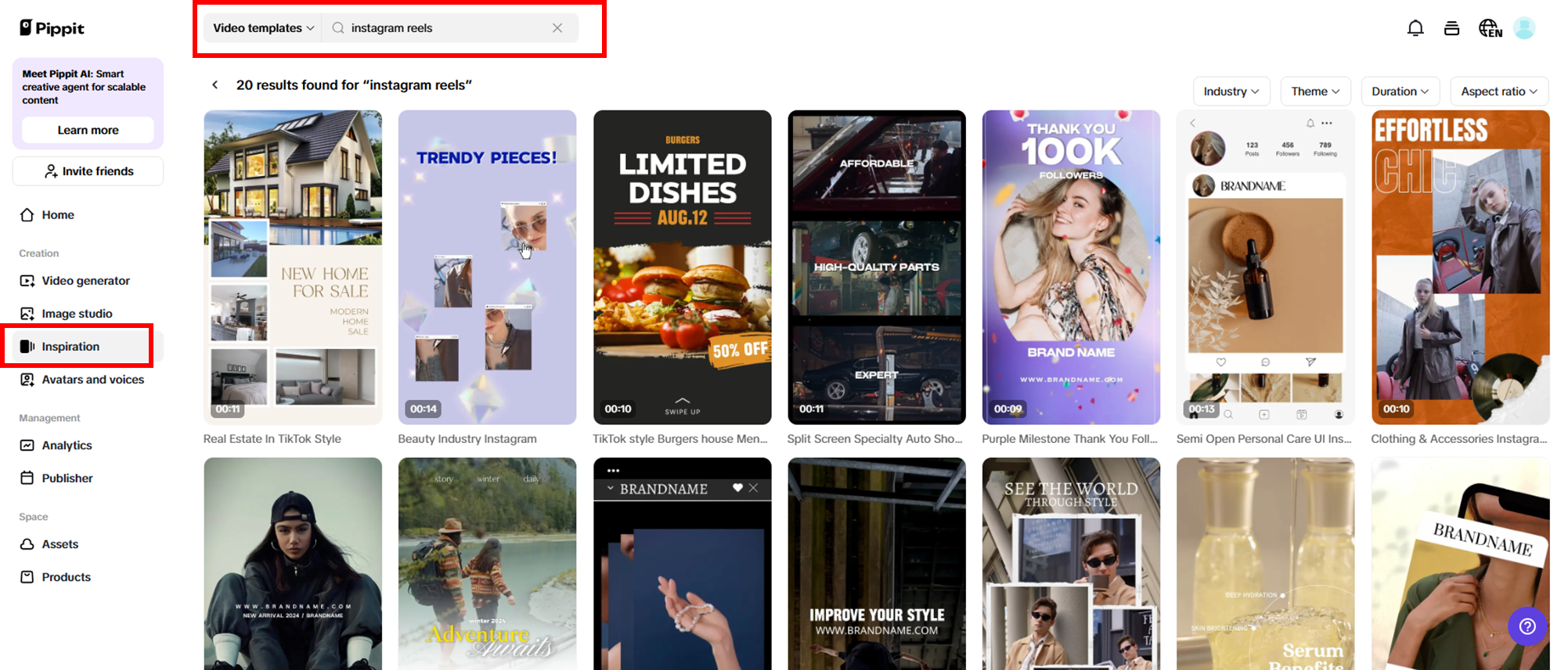The height and width of the screenshot is (670, 1568).
Task: Open hand with bracelet BRANDNAME template
Action: click(682, 564)
